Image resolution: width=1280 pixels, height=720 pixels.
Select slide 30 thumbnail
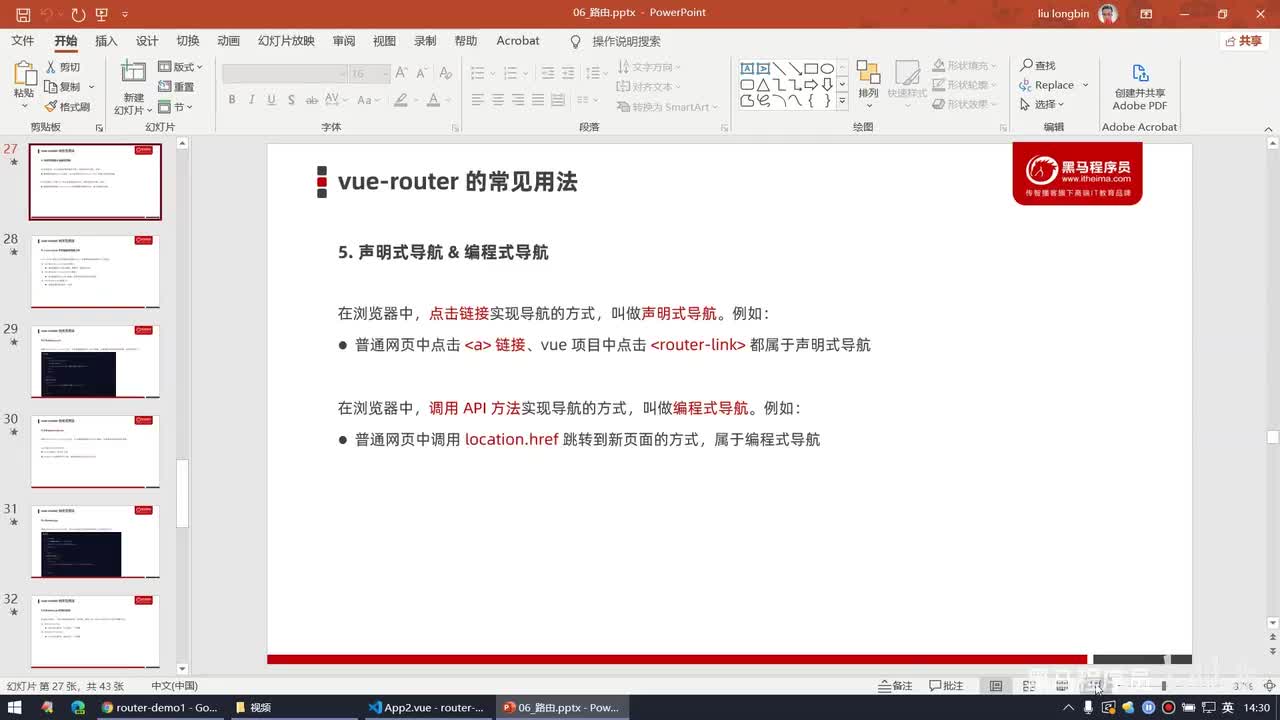coord(95,451)
